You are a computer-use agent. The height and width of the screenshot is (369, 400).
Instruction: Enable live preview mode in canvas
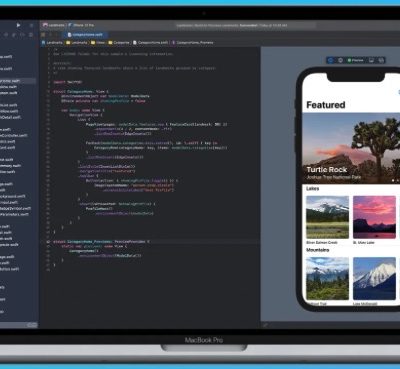coord(331,60)
